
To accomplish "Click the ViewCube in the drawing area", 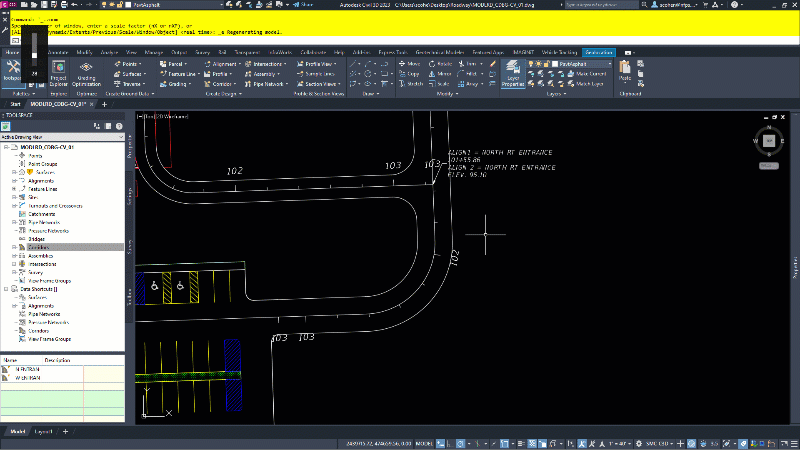I will 768,141.
